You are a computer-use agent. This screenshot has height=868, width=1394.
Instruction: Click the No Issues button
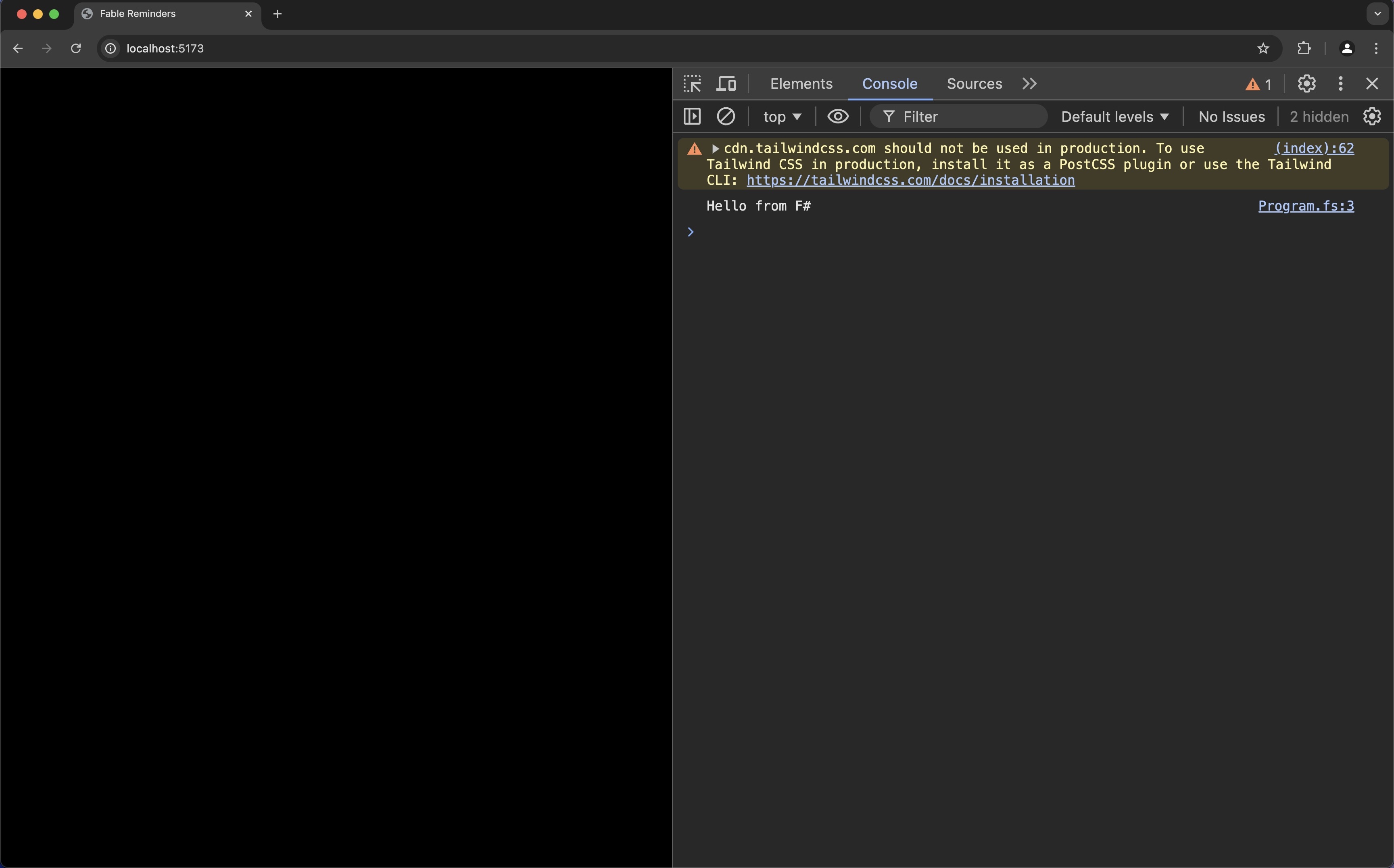[1231, 117]
